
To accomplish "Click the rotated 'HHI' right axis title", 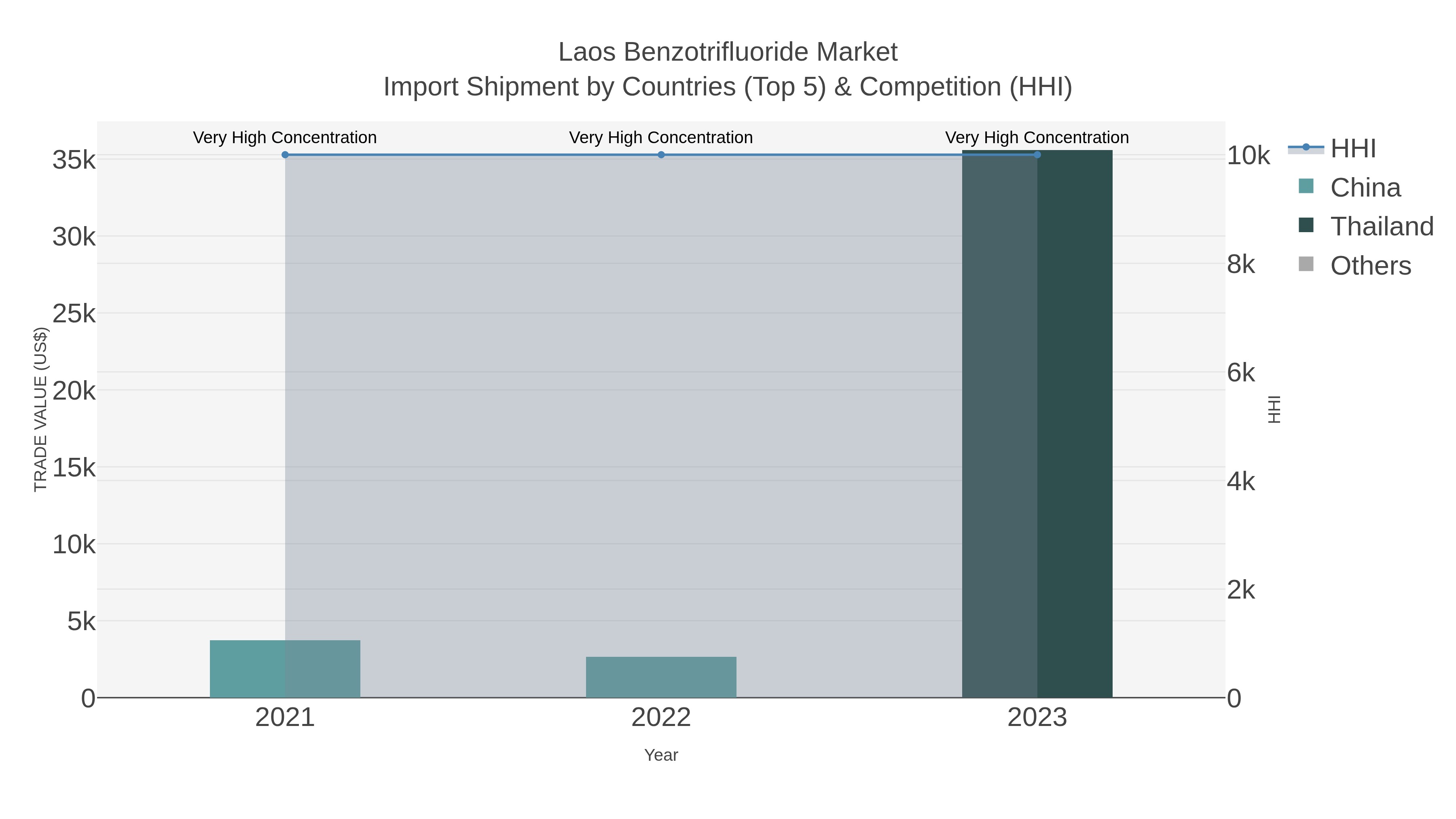I will [x=1274, y=409].
